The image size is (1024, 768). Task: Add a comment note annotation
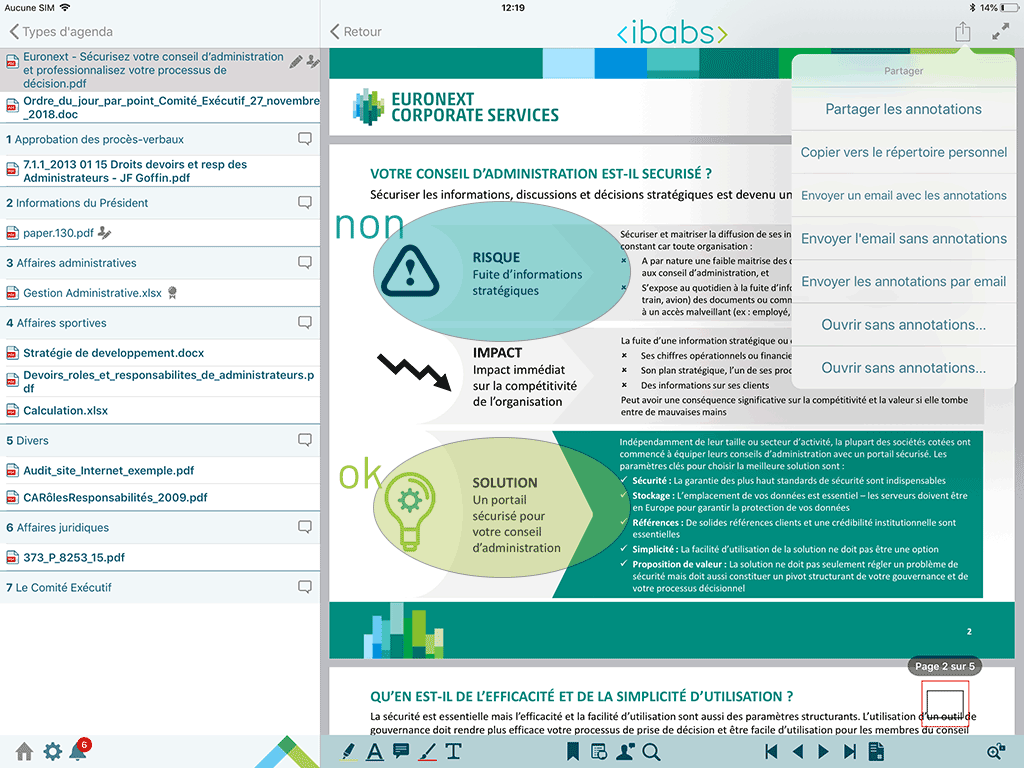401,751
